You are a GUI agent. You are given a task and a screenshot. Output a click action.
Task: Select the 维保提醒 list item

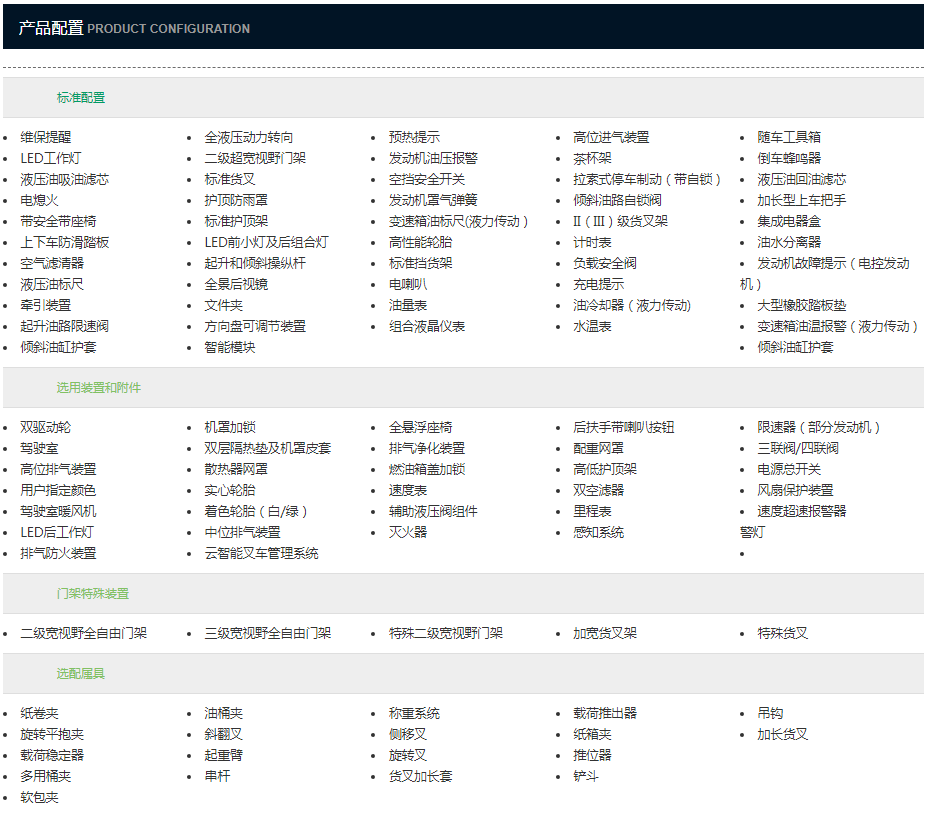(46, 137)
